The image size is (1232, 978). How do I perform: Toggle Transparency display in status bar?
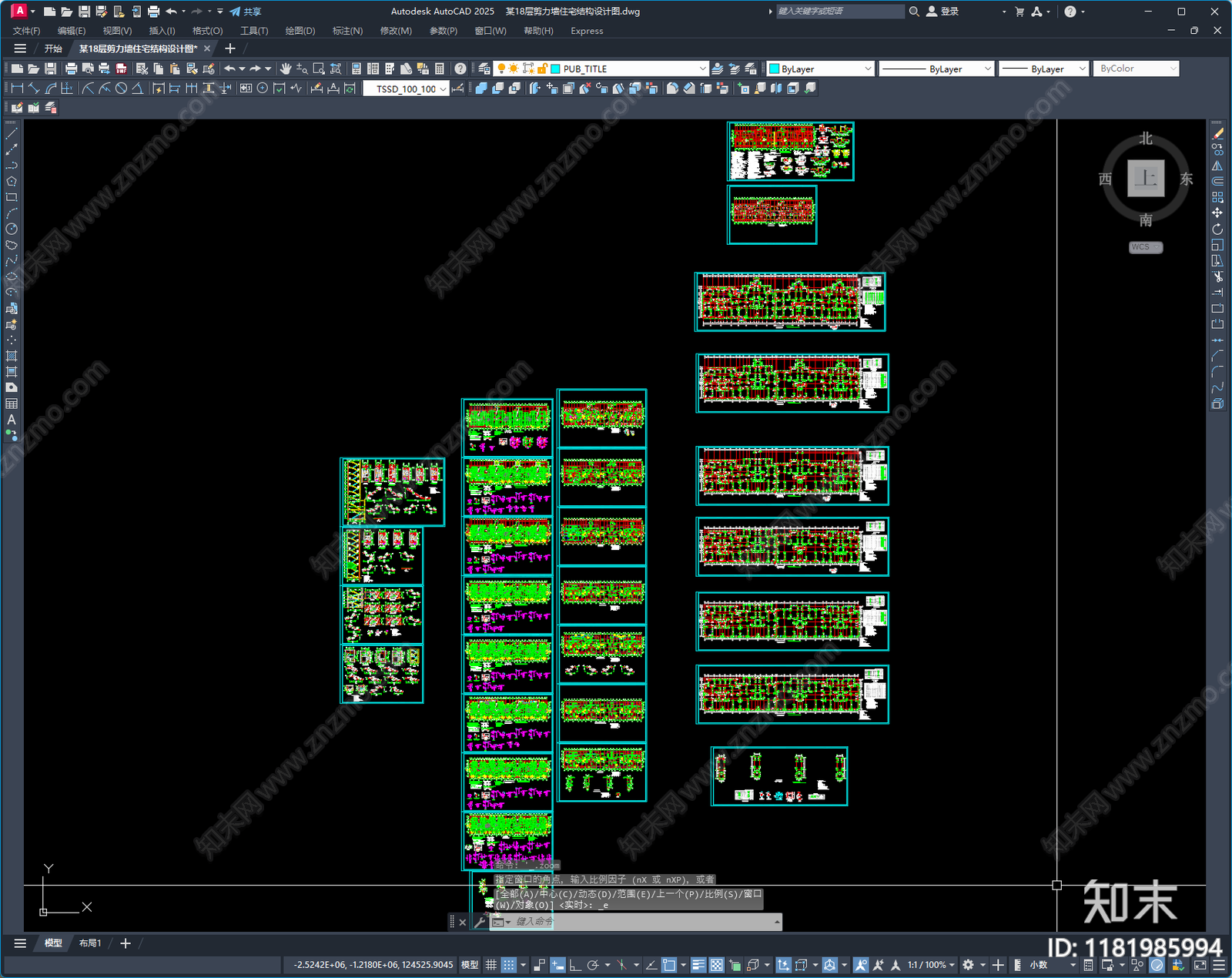click(x=716, y=965)
